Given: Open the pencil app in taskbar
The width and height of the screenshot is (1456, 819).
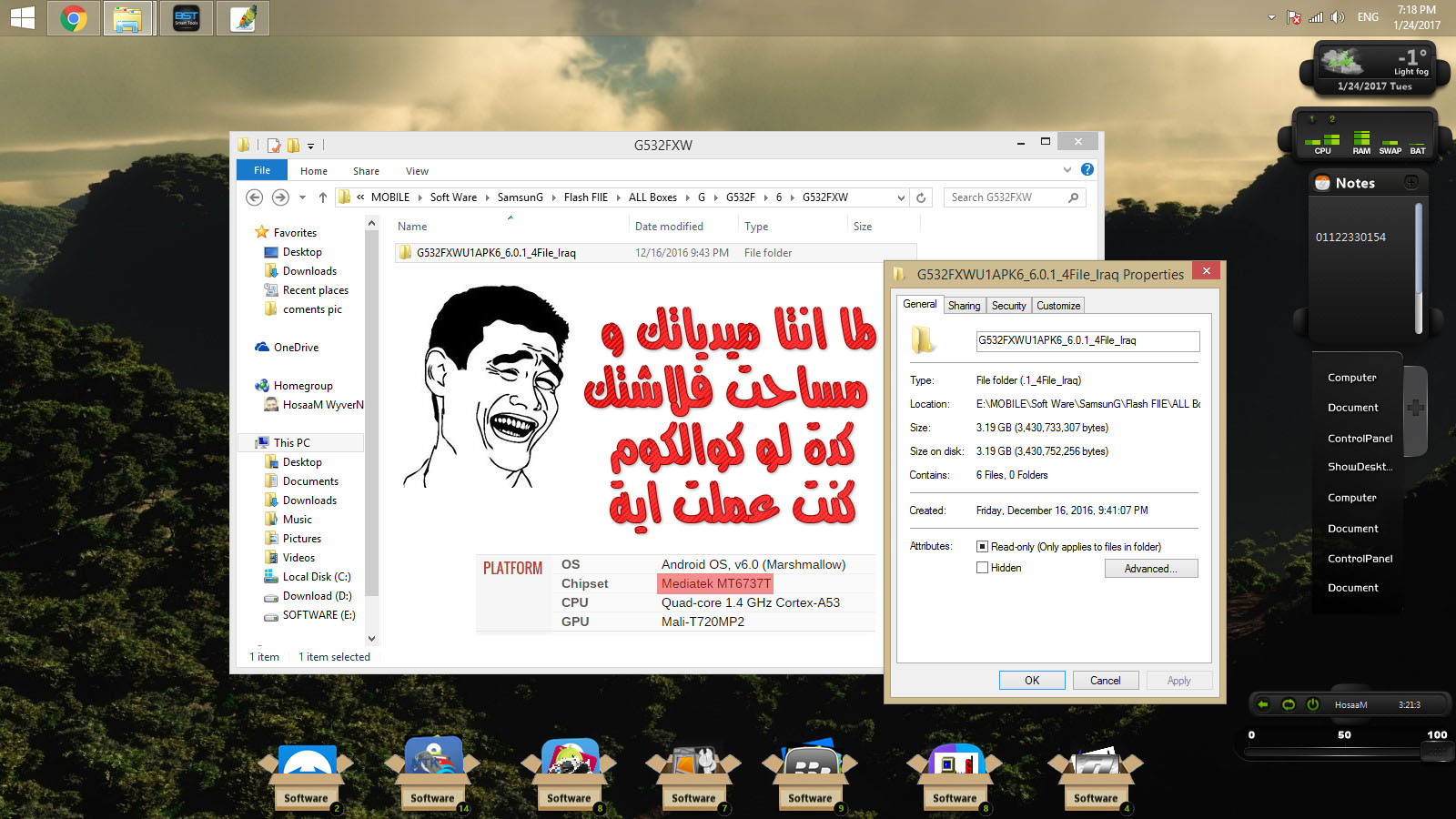Looking at the screenshot, I should point(243,18).
